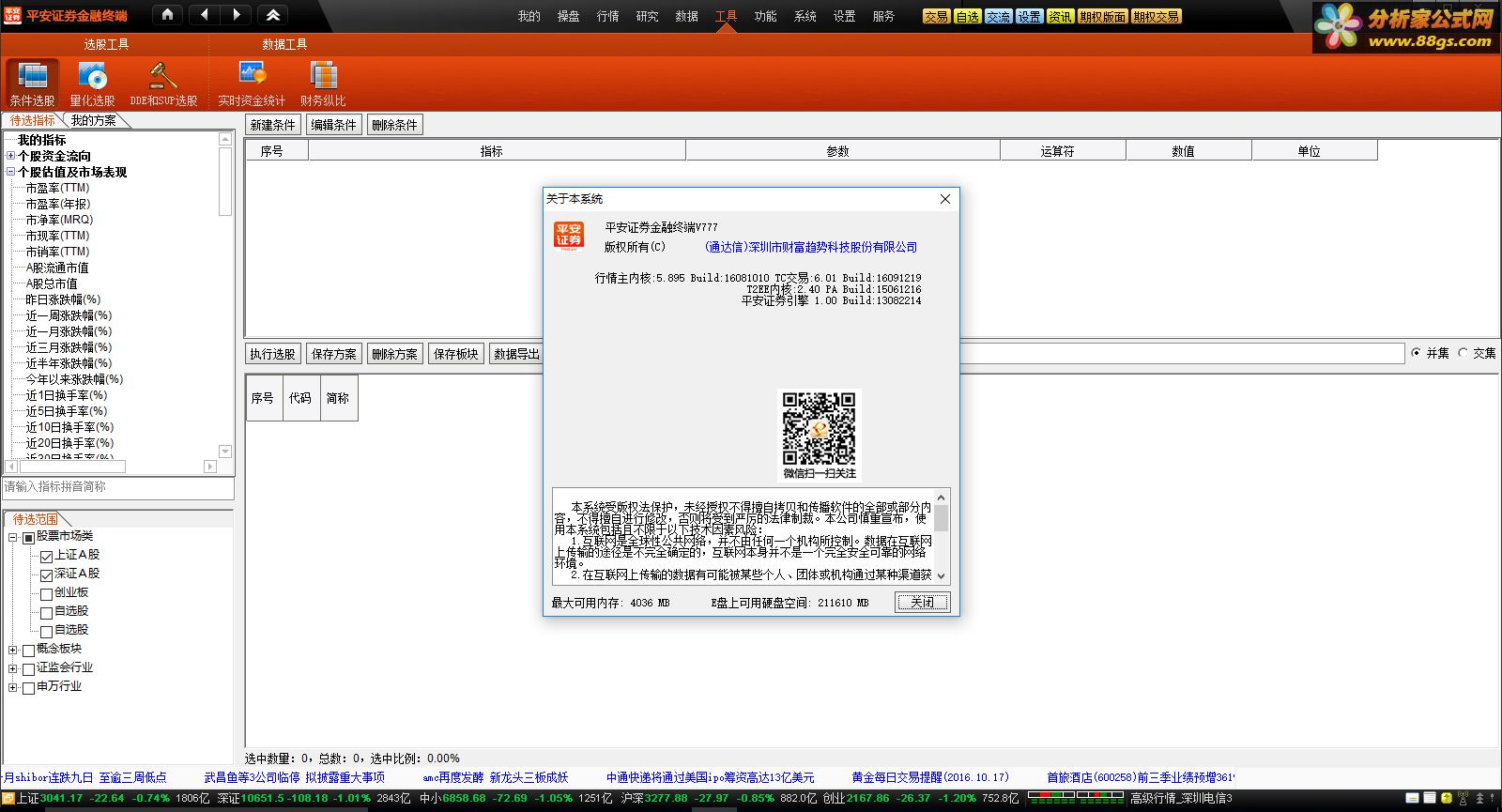Click the 关闭 button in about dialog
This screenshot has height=812, width=1502.
[x=923, y=603]
